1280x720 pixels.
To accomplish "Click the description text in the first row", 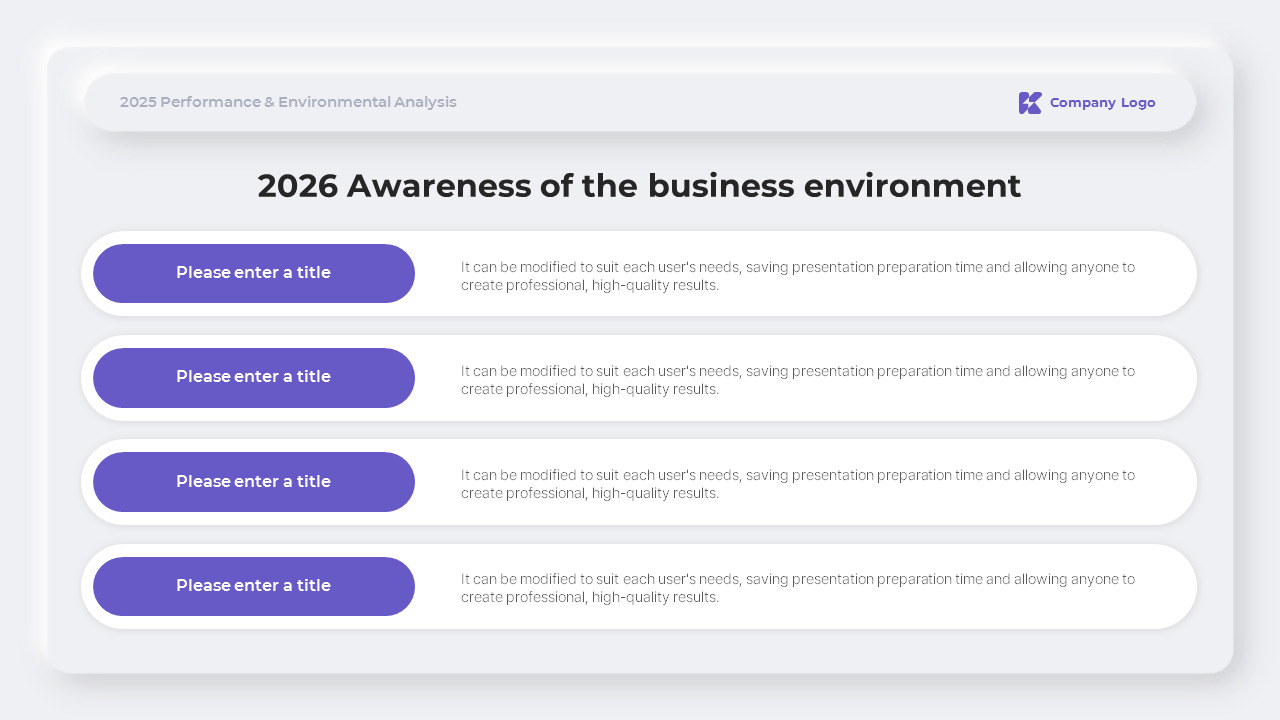I will pos(797,276).
